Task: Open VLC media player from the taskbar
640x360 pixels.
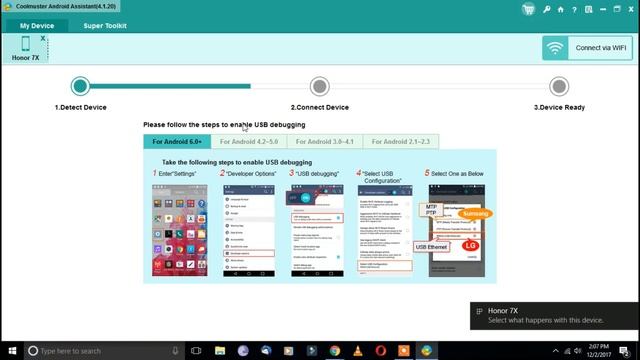Action: click(x=358, y=351)
